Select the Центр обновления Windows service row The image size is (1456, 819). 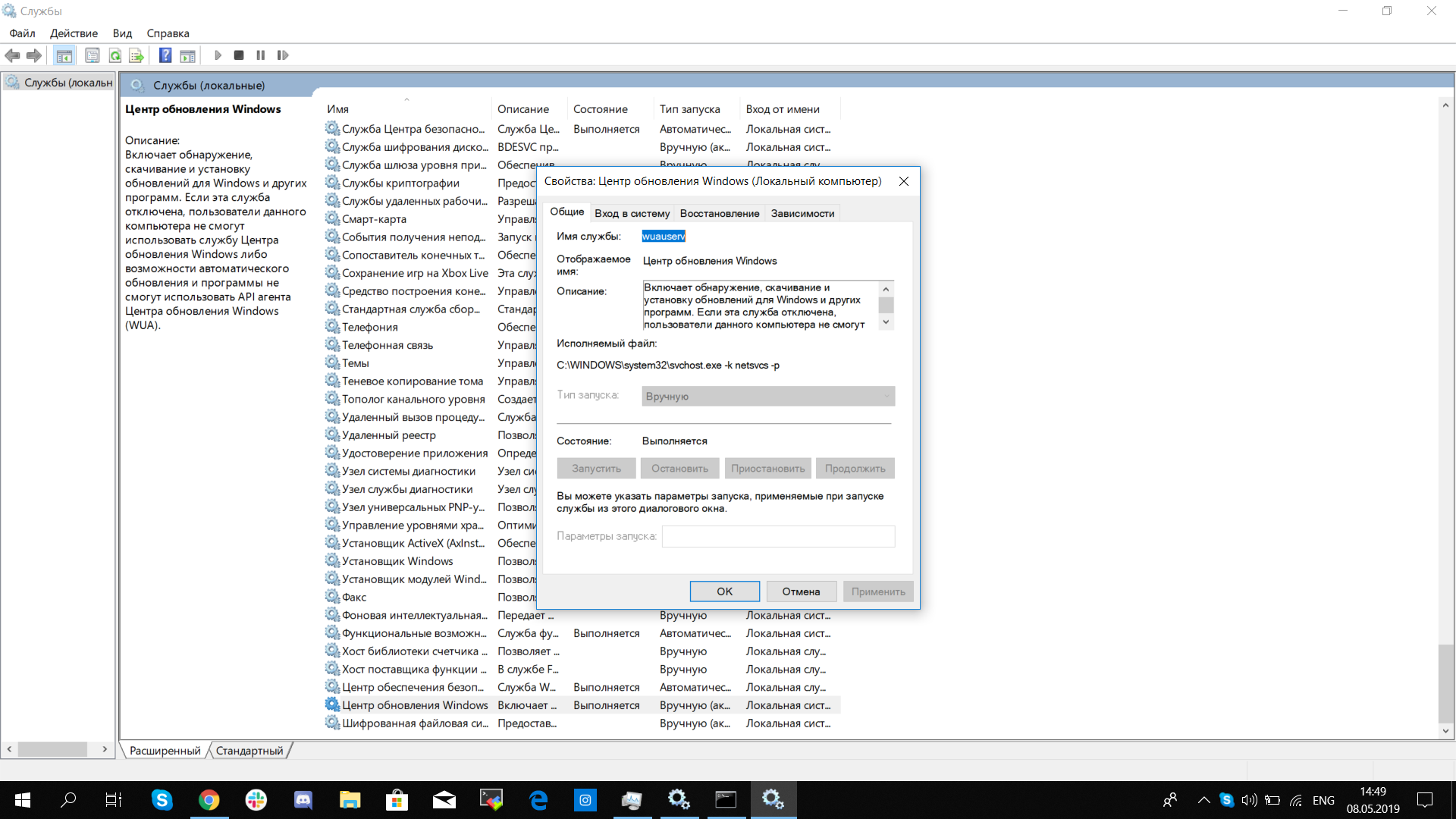(582, 705)
